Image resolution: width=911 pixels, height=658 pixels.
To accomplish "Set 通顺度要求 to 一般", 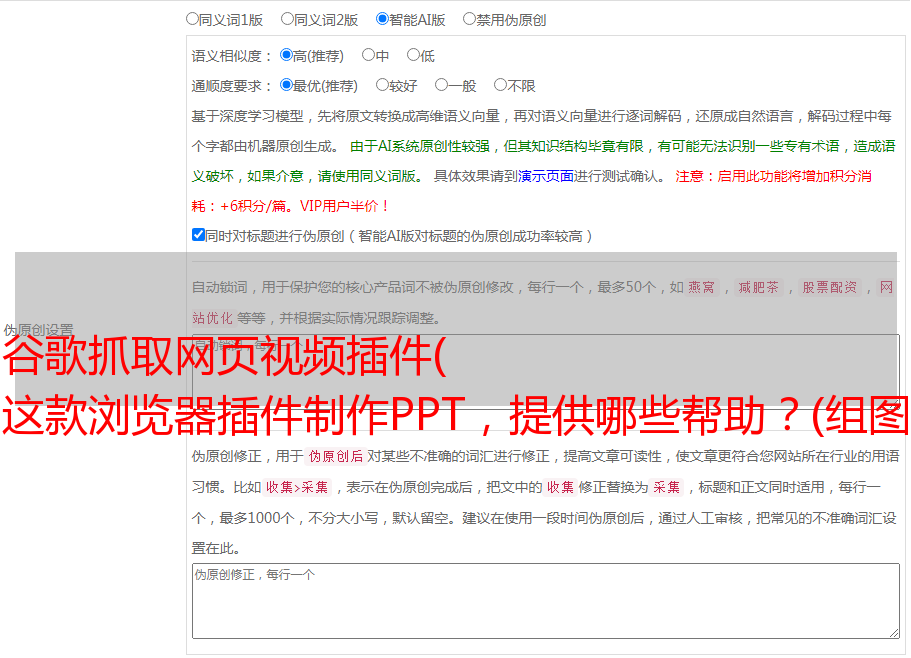I will 442,85.
